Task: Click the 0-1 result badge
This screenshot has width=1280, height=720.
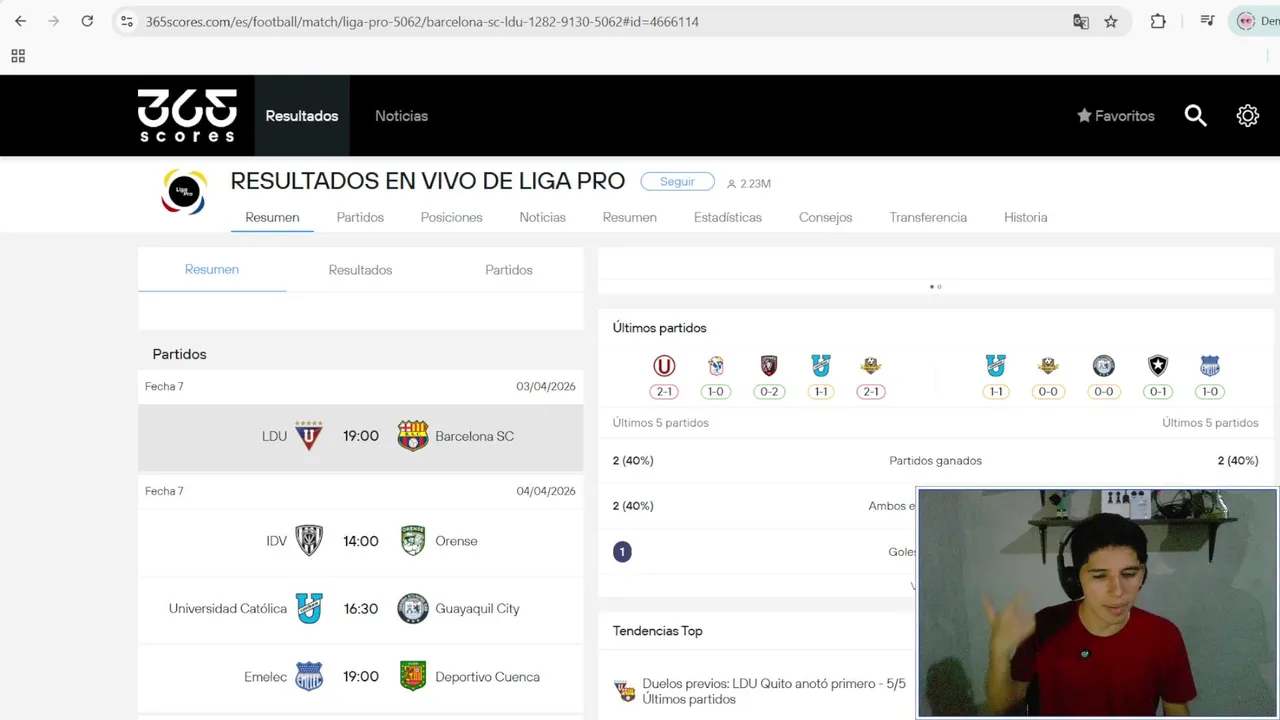Action: coord(1158,392)
